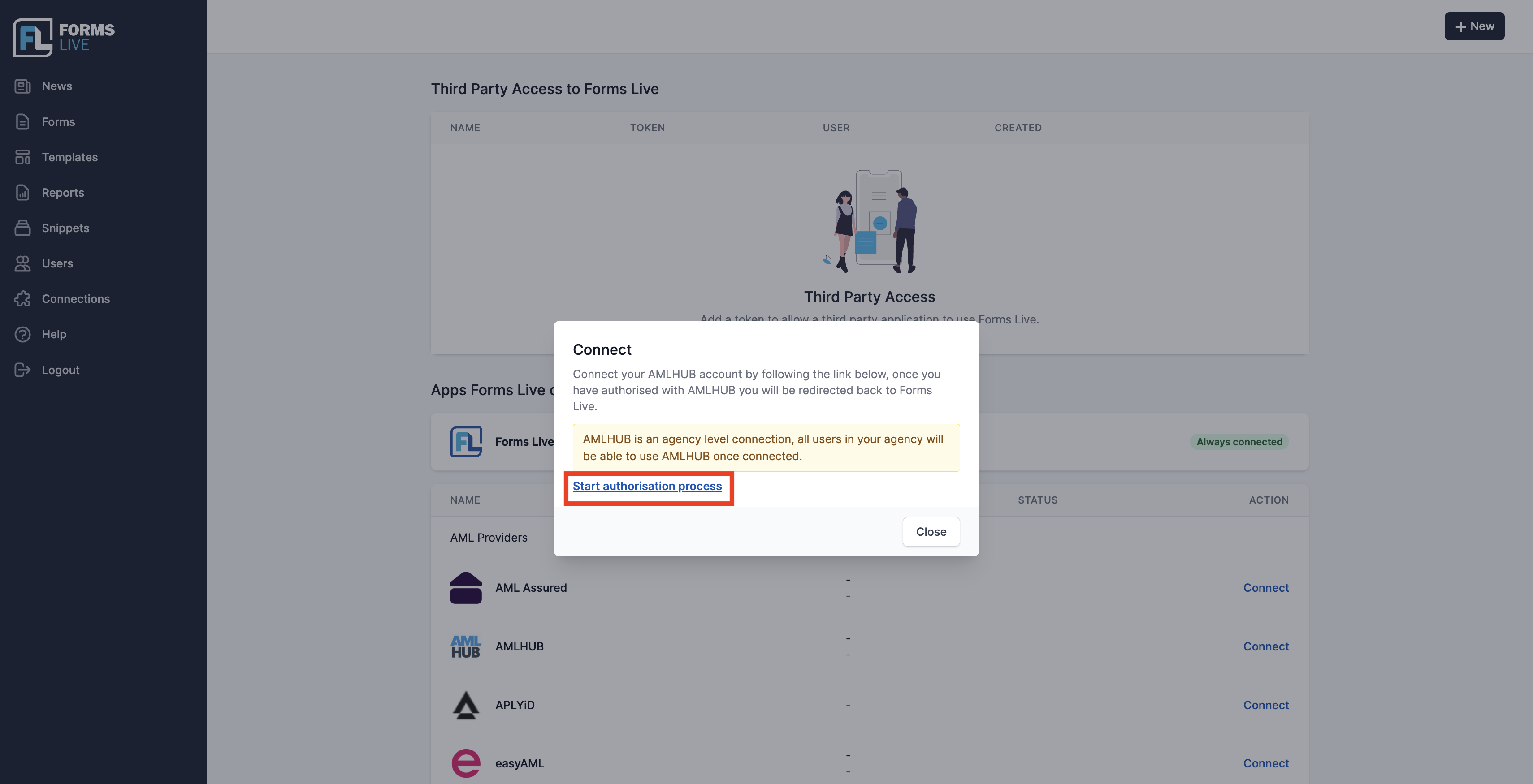Click the Users people icon
Screen dimensions: 1533x784
[x=22, y=263]
